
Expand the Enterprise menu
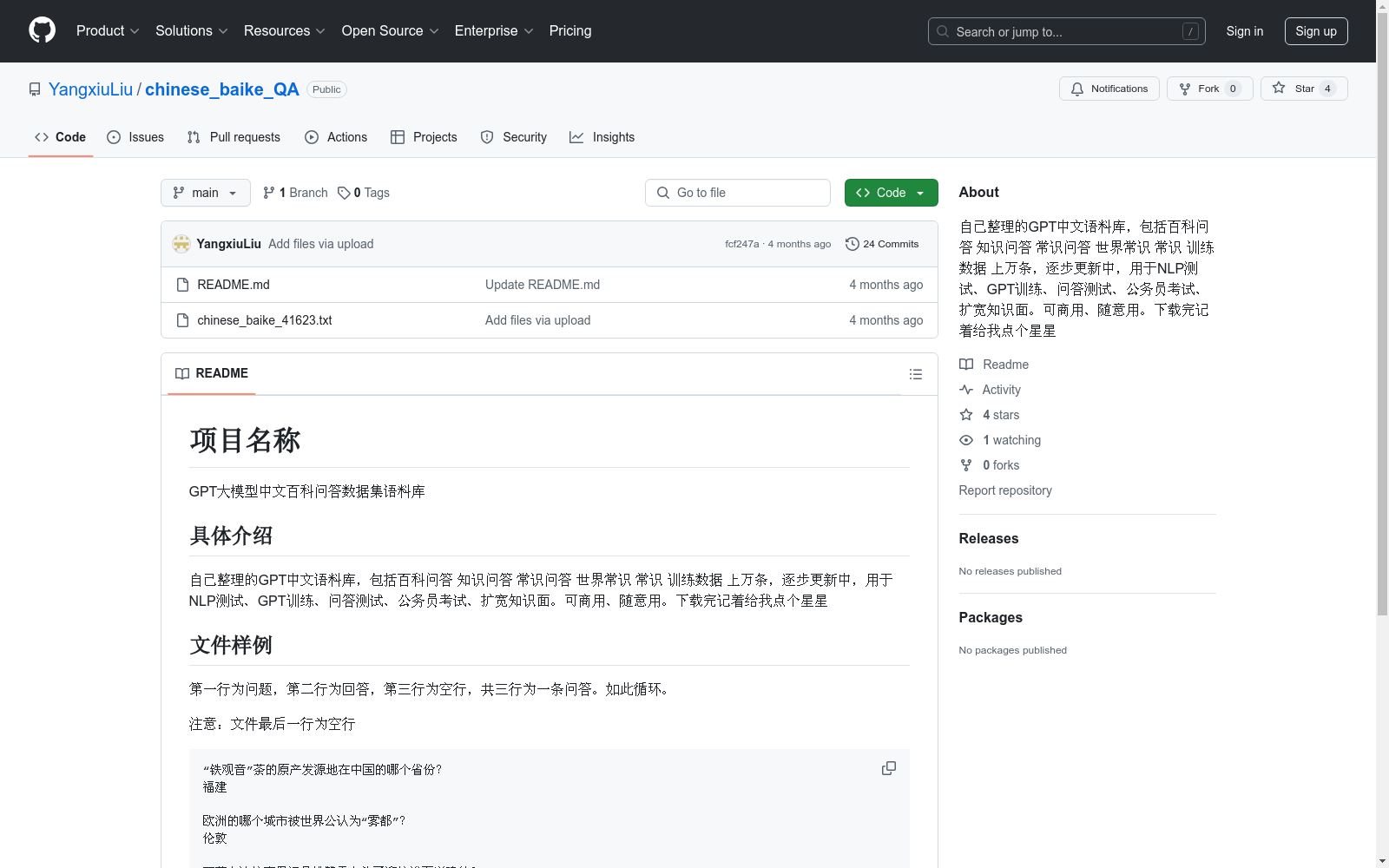click(x=494, y=30)
